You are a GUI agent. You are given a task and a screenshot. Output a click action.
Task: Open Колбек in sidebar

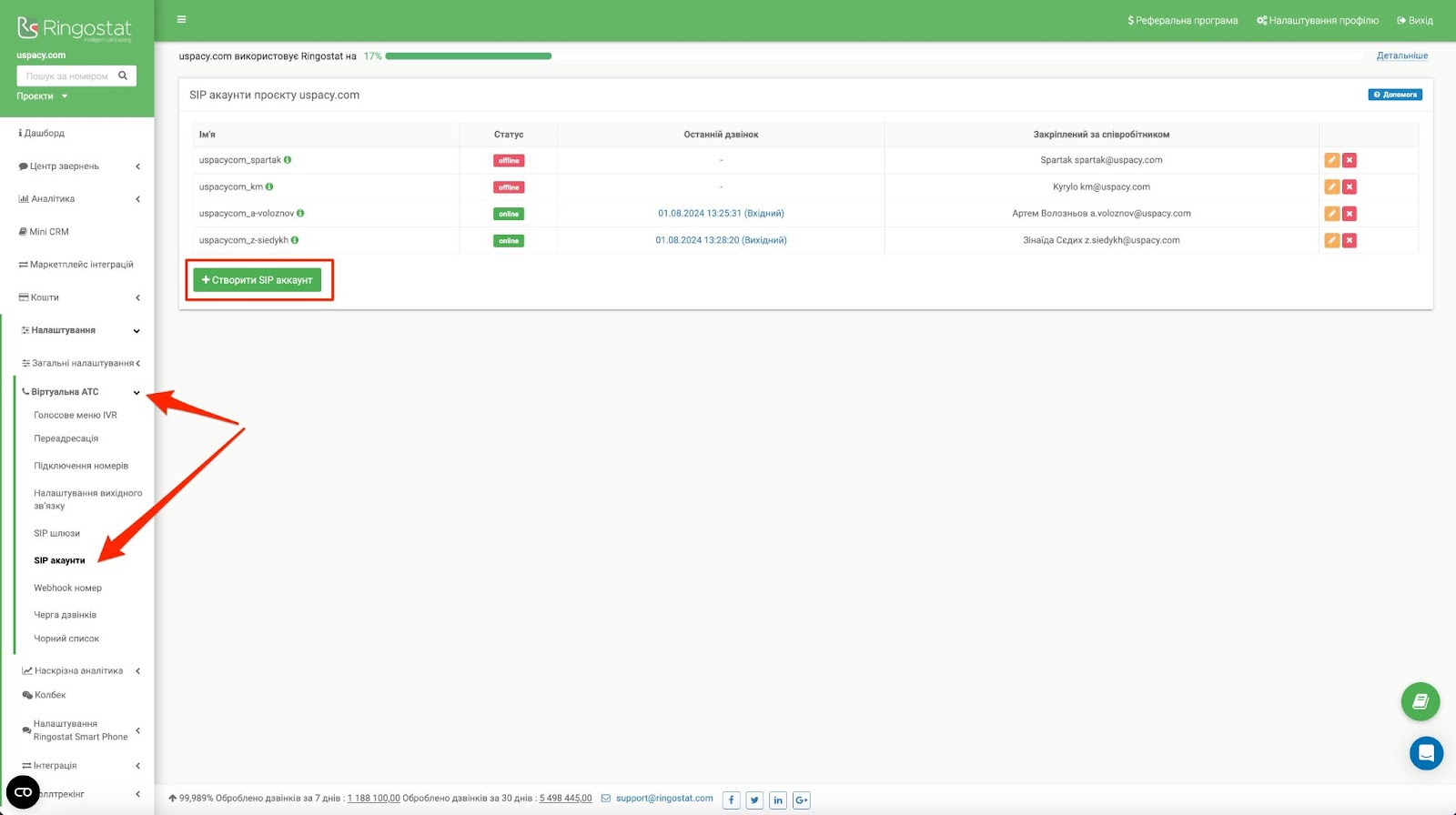click(45, 695)
